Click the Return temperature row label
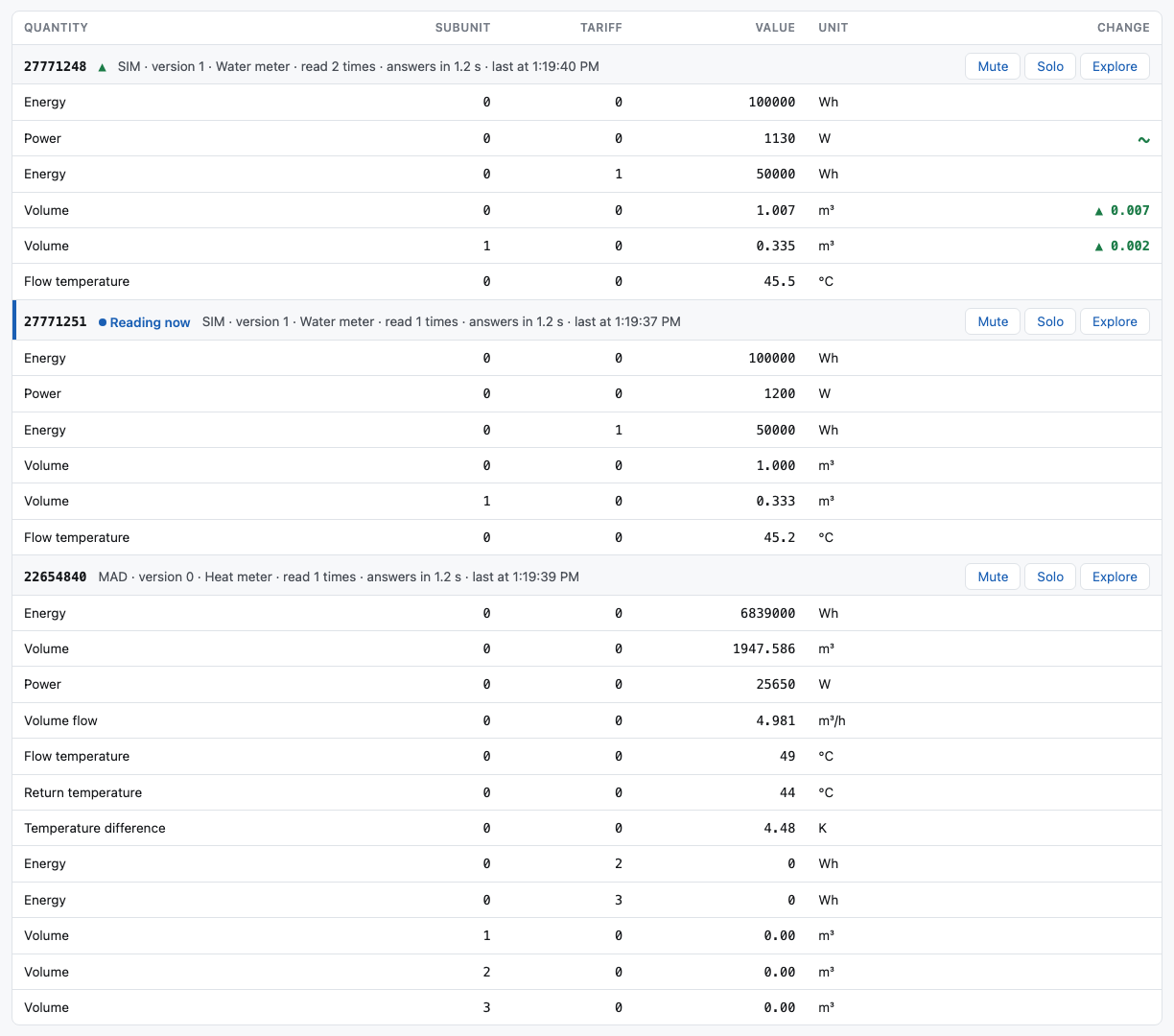This screenshot has height=1036, width=1174. (x=82, y=792)
